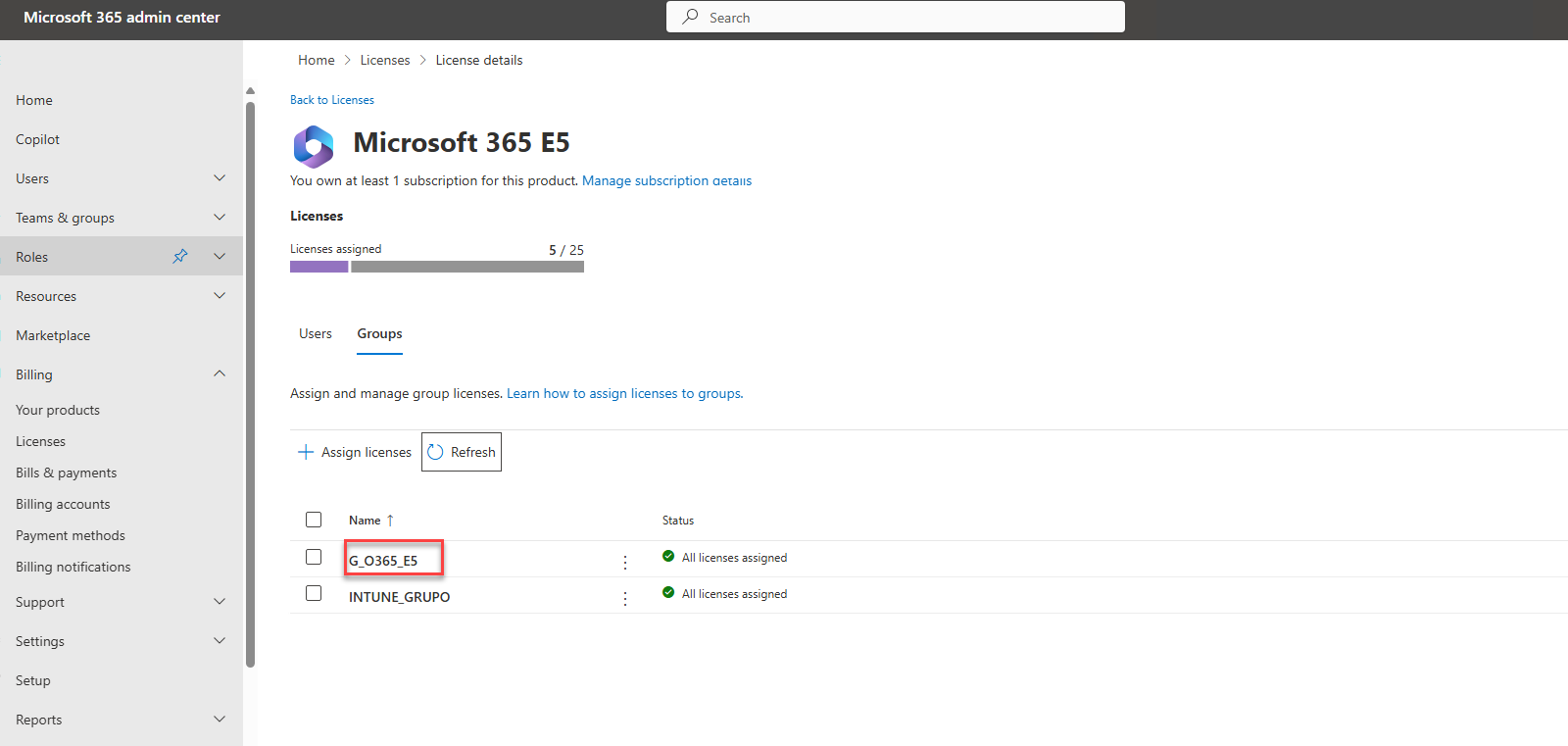Switch to the Users tab
1568x746 pixels.
click(x=316, y=333)
